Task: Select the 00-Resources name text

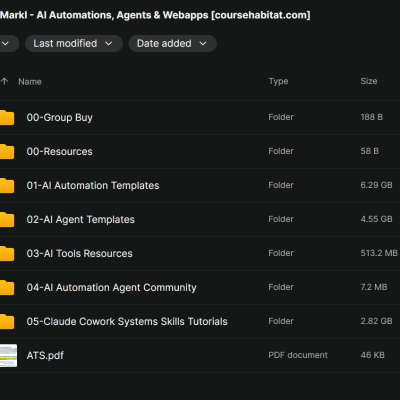Action: (x=60, y=151)
